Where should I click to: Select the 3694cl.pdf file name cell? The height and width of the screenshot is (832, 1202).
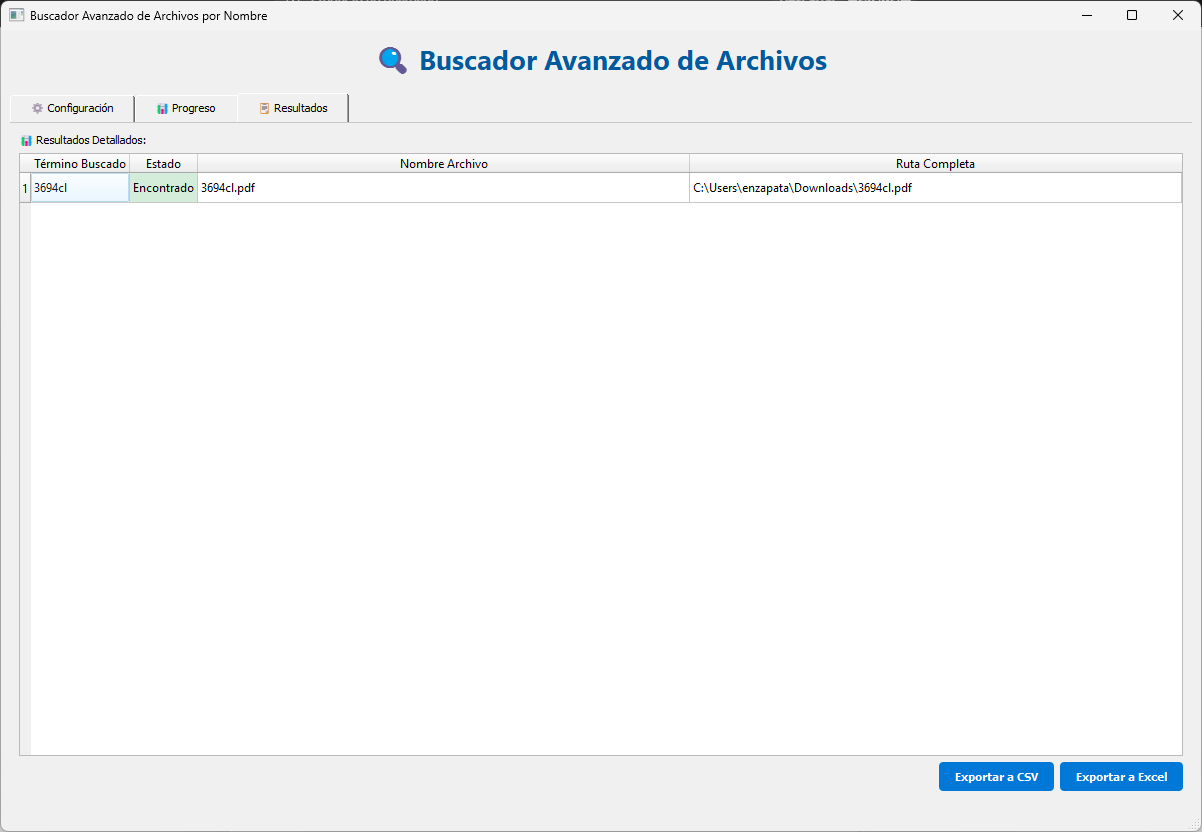[443, 188]
